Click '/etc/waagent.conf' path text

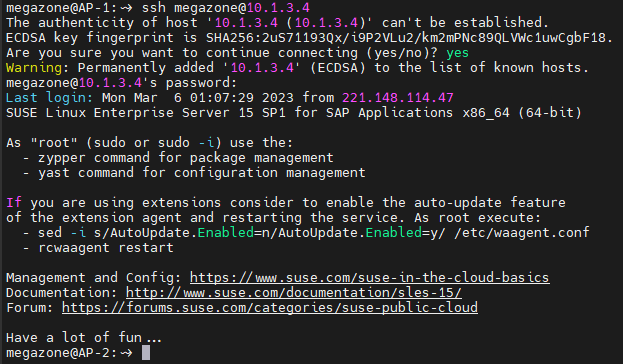pos(522,232)
